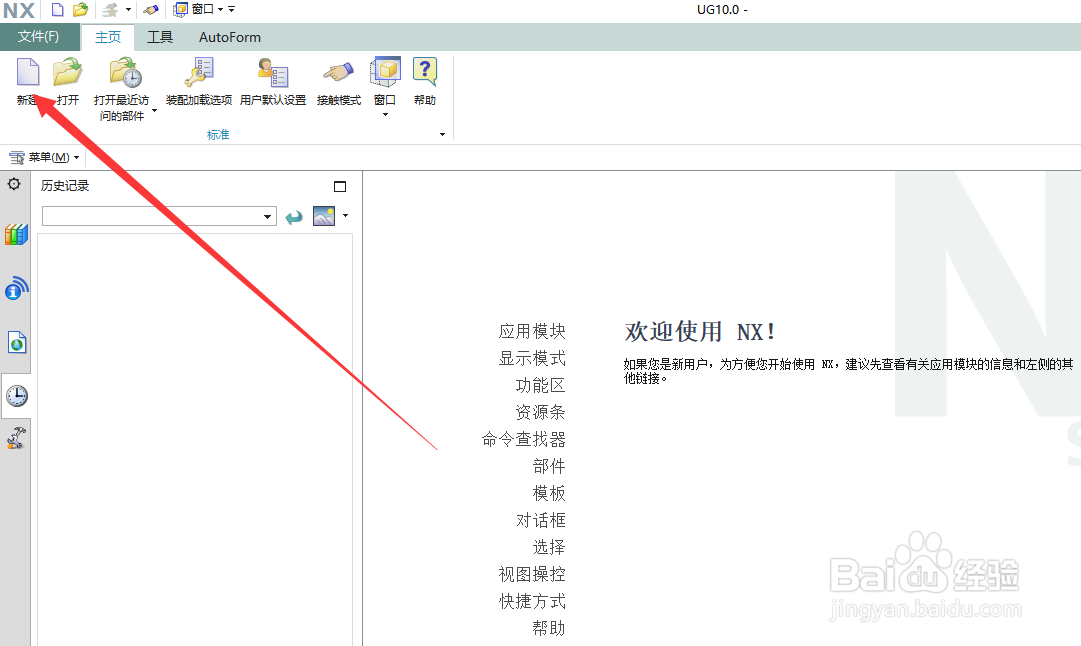Image resolution: width=1081 pixels, height=646 pixels.
Task: Open the blue info broadcast resource tab
Action: [x=16, y=288]
